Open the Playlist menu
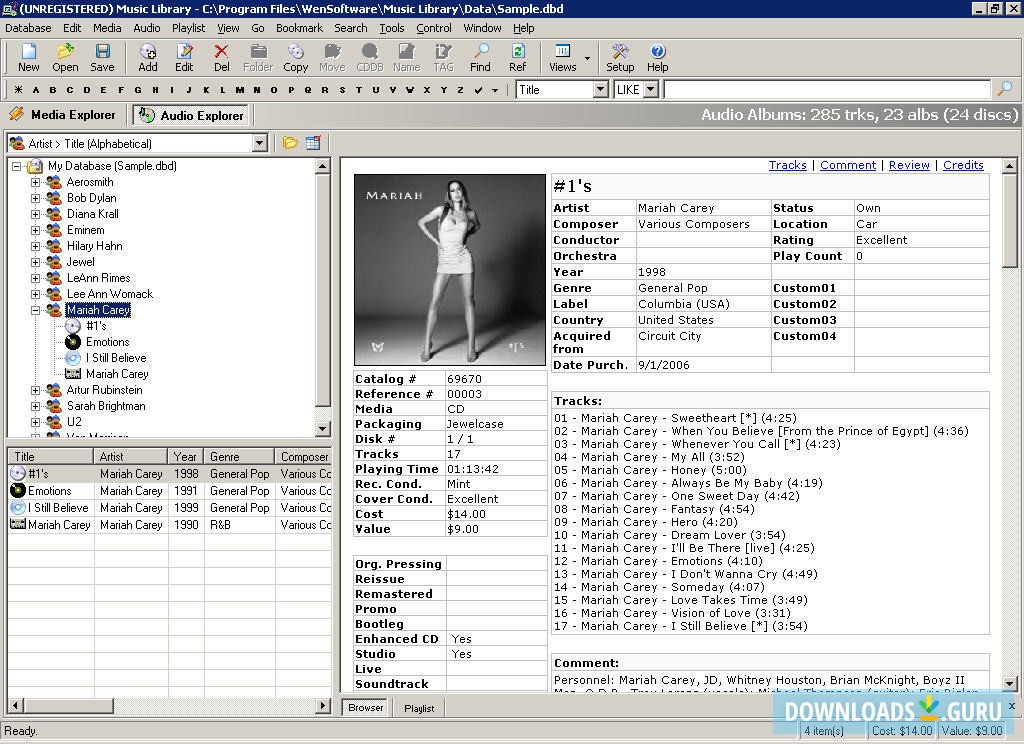 tap(188, 28)
